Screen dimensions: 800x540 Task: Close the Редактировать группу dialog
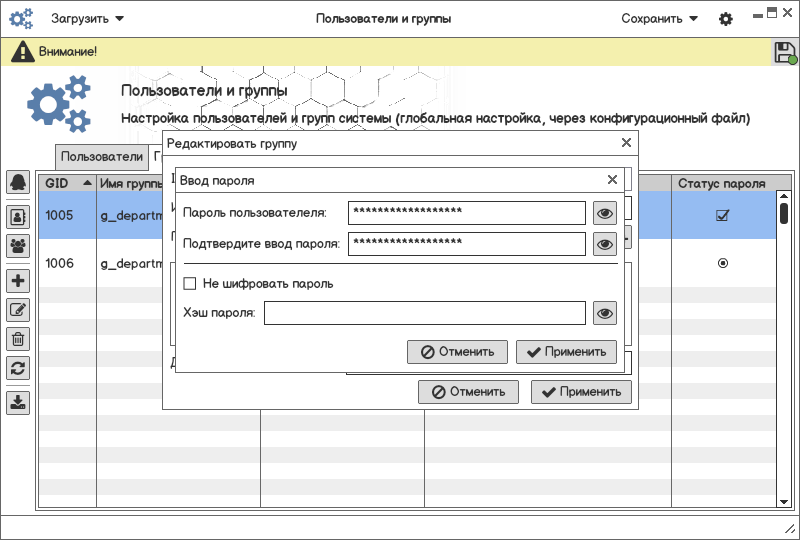tap(627, 143)
